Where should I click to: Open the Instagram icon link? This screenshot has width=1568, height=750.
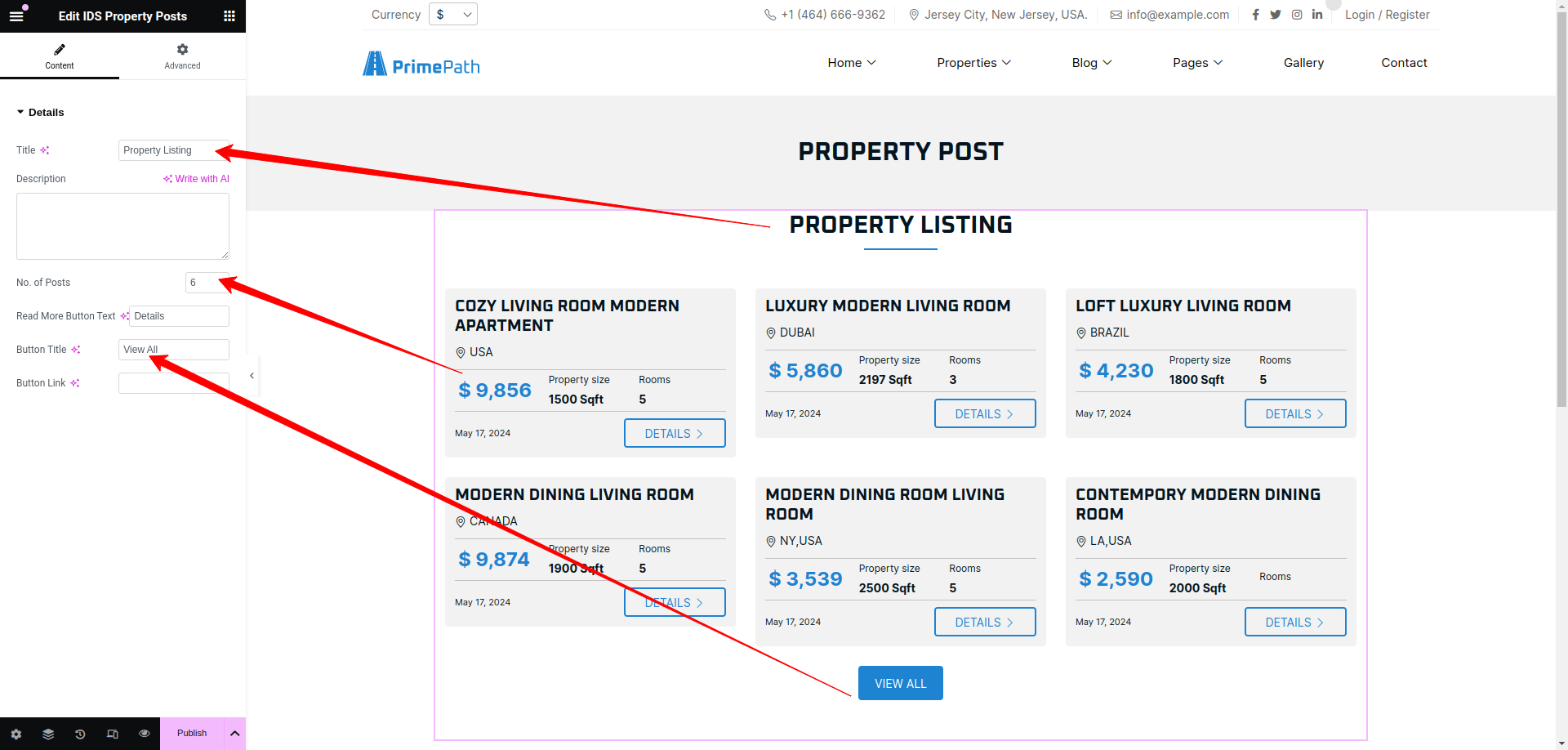click(1297, 15)
